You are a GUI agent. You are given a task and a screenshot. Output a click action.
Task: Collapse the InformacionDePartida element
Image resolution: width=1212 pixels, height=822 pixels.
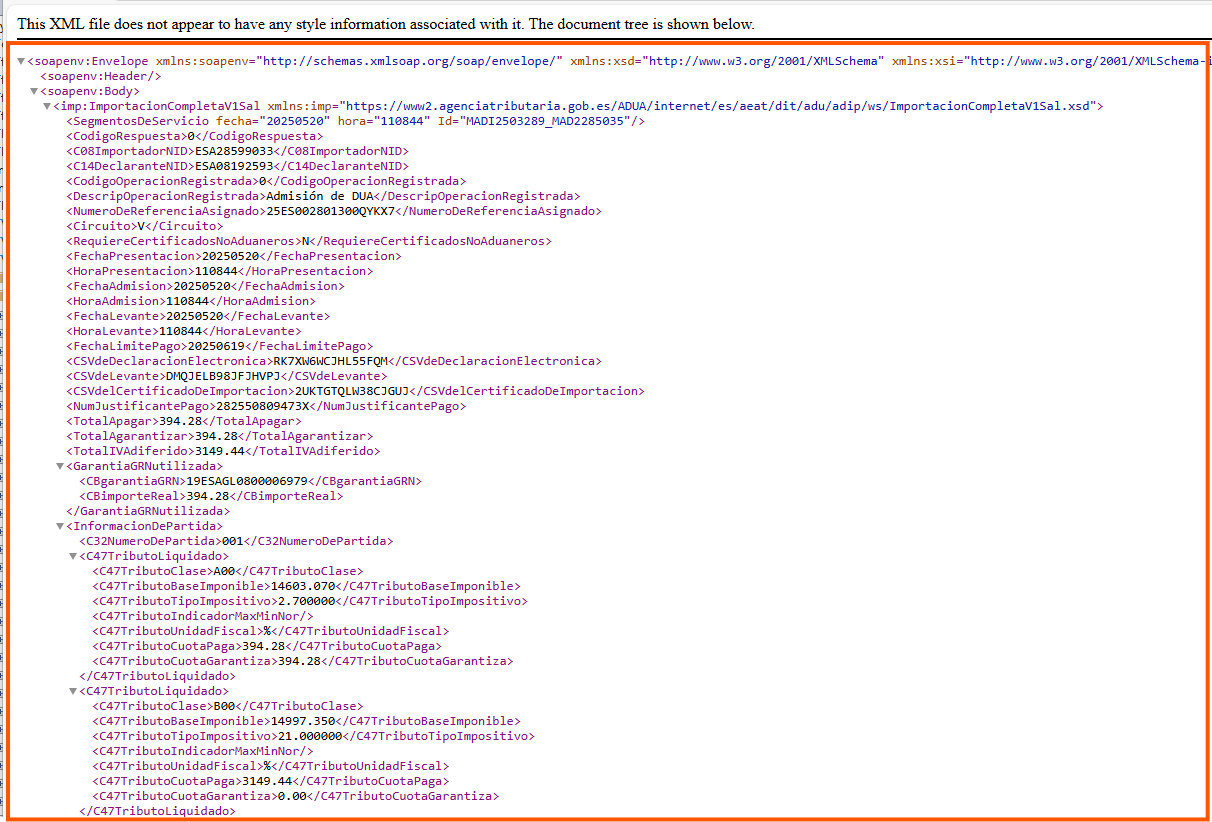tap(59, 526)
